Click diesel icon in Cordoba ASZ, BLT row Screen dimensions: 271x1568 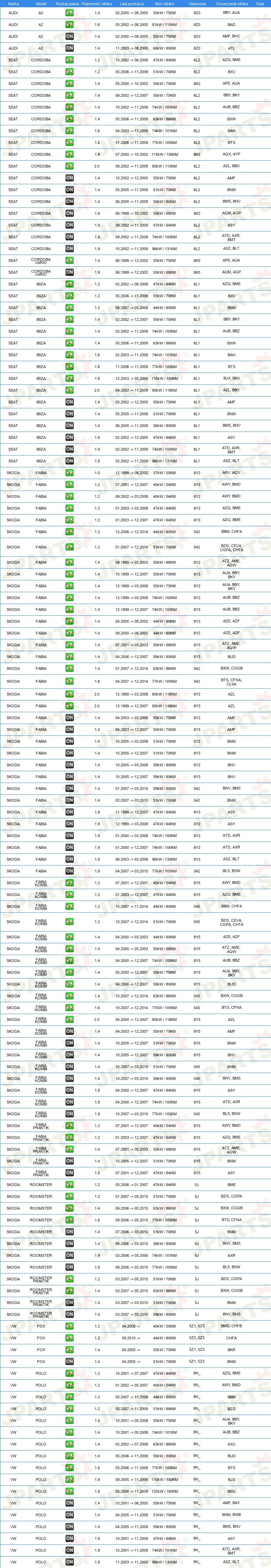(69, 249)
